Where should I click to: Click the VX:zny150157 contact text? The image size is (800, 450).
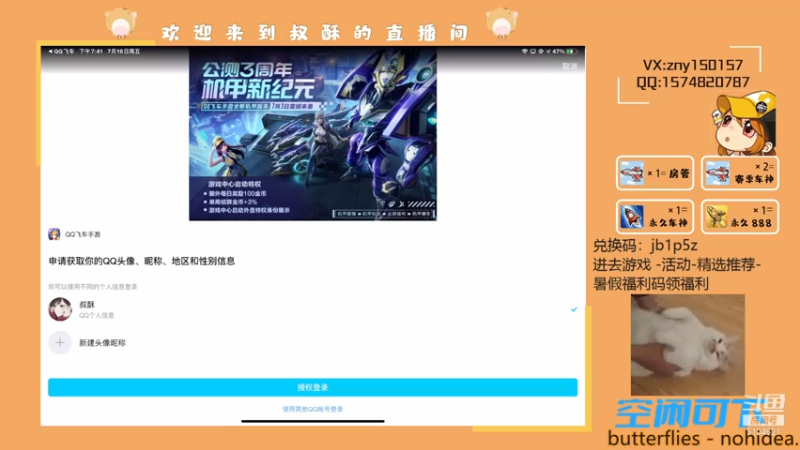(x=692, y=65)
